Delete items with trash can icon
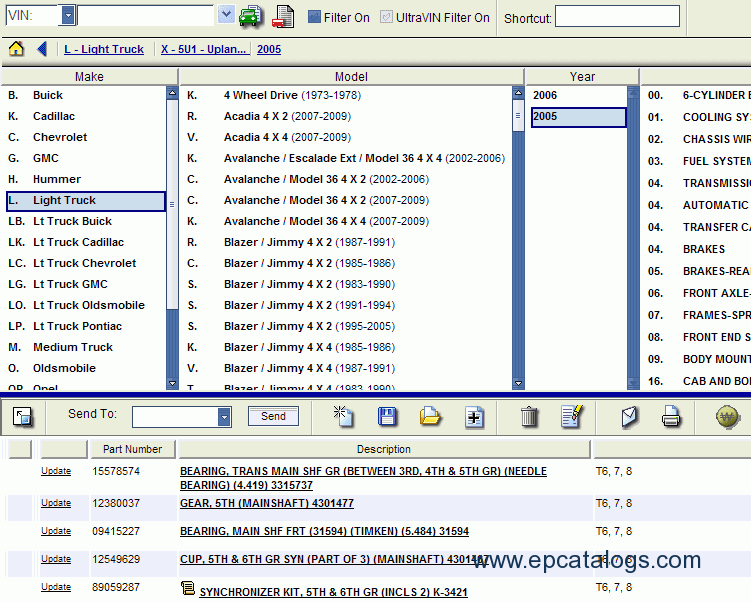Image resolution: width=751 pixels, height=602 pixels. tap(529, 417)
